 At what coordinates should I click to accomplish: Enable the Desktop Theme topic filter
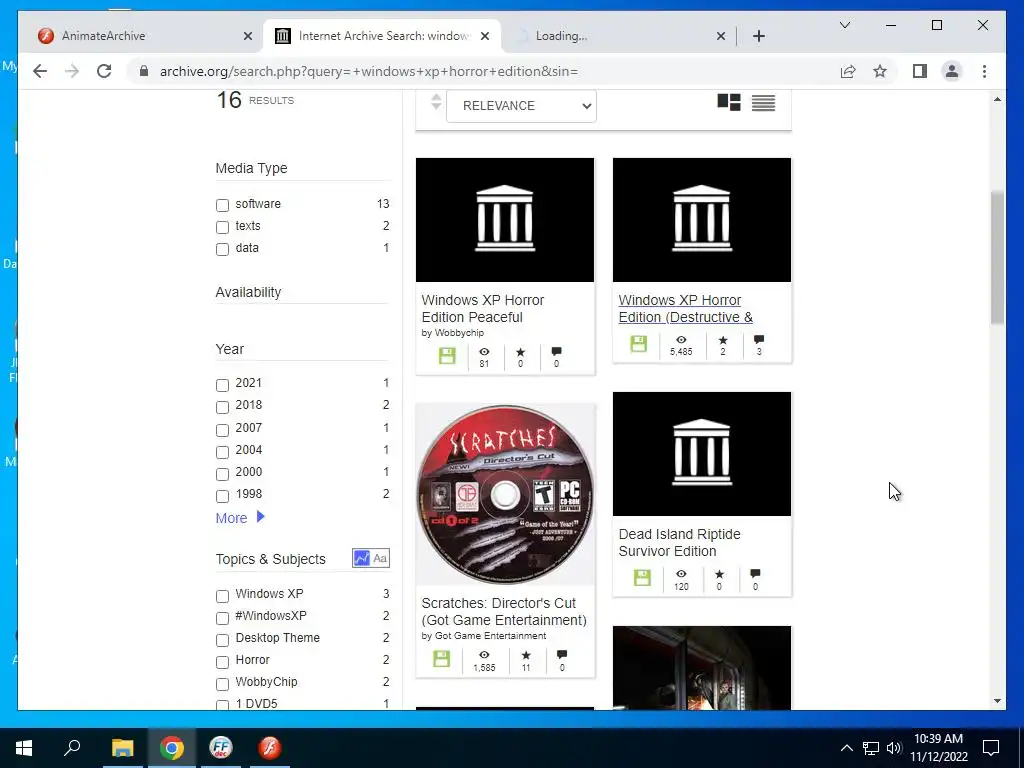(222, 639)
